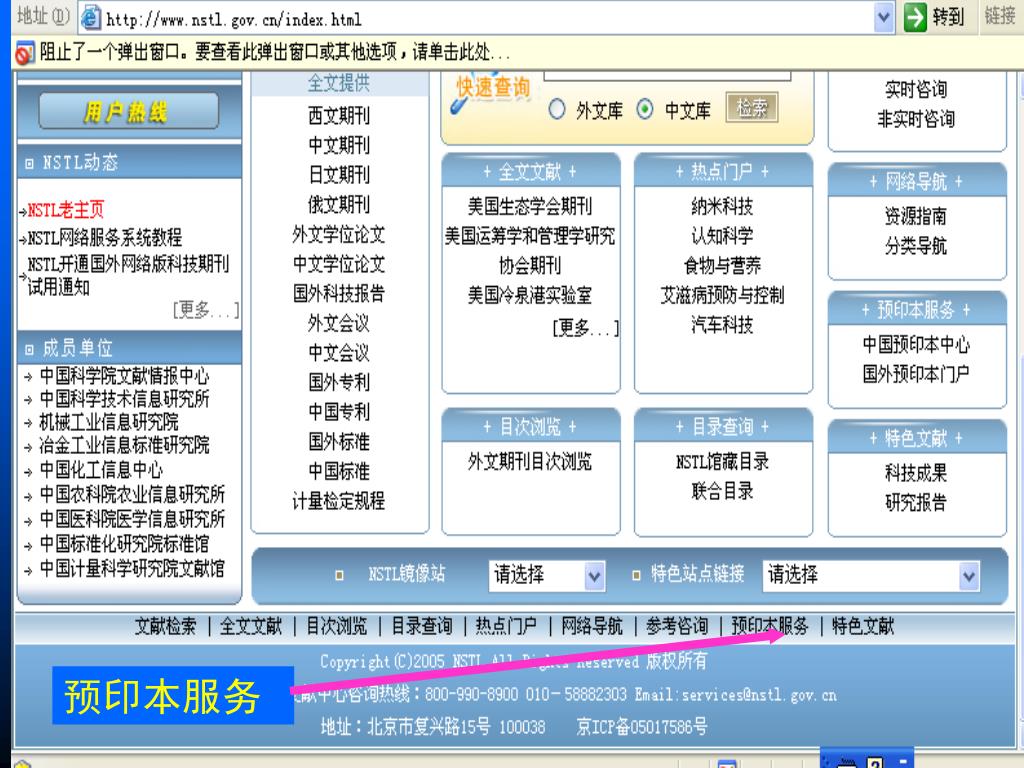Select 西文期刊 in full-text list
Screen dimensions: 1024x768
click(x=339, y=116)
